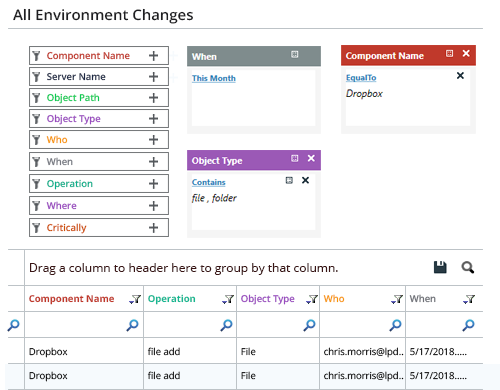500x390 pixels.
Task: Close the Object Type filter panel
Action: coord(311,158)
